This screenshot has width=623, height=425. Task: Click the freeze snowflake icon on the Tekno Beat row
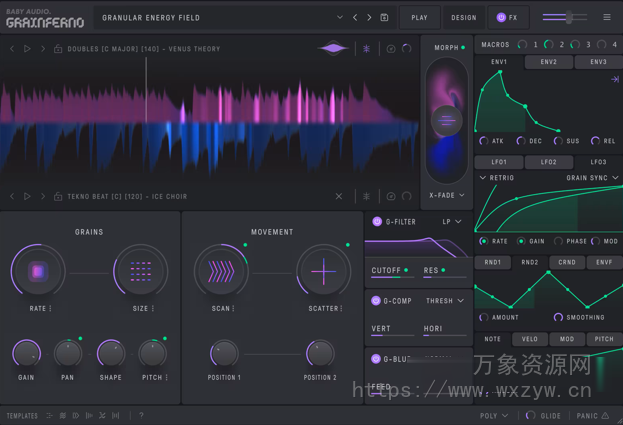point(366,196)
